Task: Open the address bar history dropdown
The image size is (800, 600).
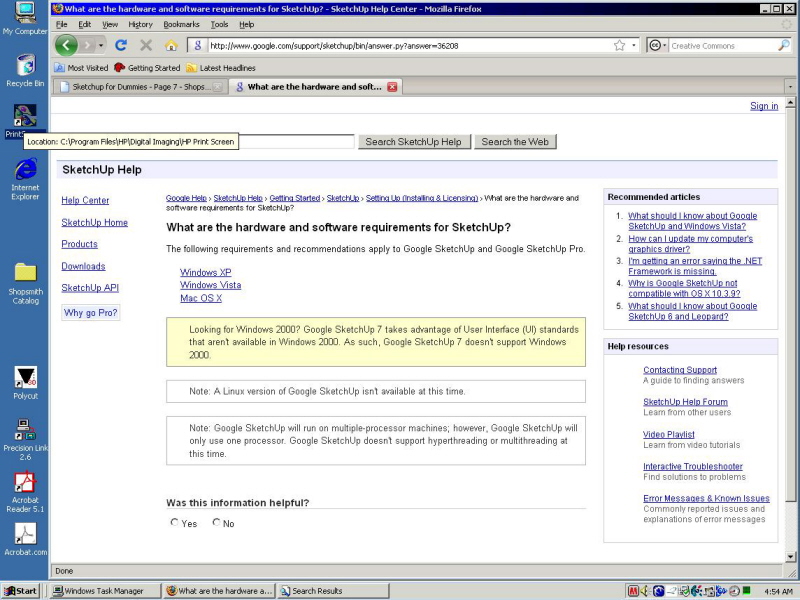Action: [x=634, y=45]
